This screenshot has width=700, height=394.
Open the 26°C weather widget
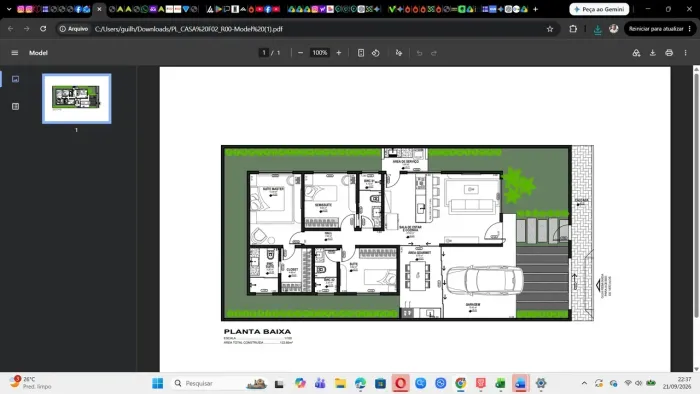[x=30, y=383]
